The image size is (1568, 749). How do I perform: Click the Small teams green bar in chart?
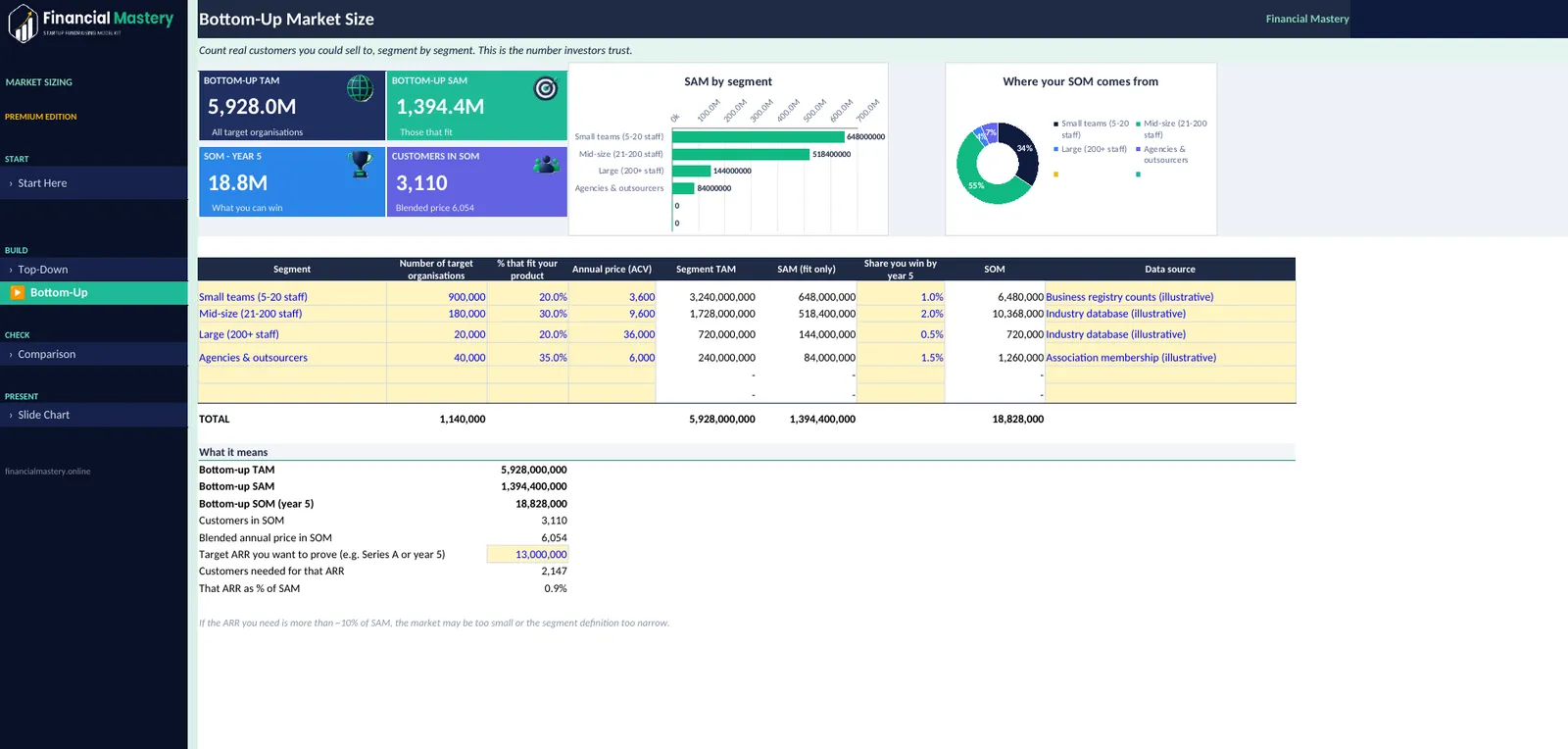758,136
